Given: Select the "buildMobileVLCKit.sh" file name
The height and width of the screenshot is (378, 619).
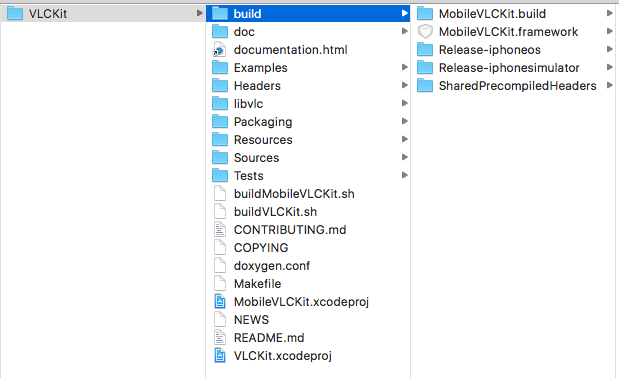Looking at the screenshot, I should [294, 194].
